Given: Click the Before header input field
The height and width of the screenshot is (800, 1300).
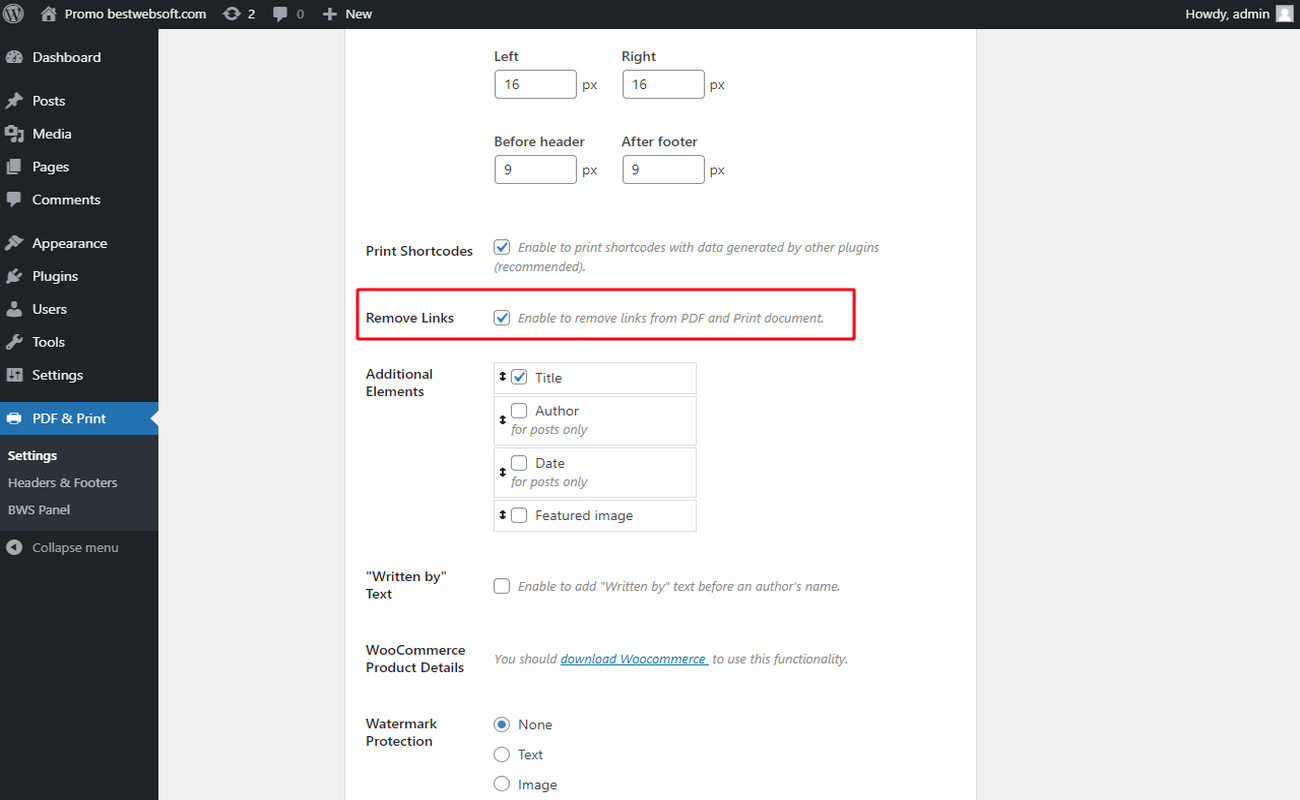Looking at the screenshot, I should tap(535, 170).
